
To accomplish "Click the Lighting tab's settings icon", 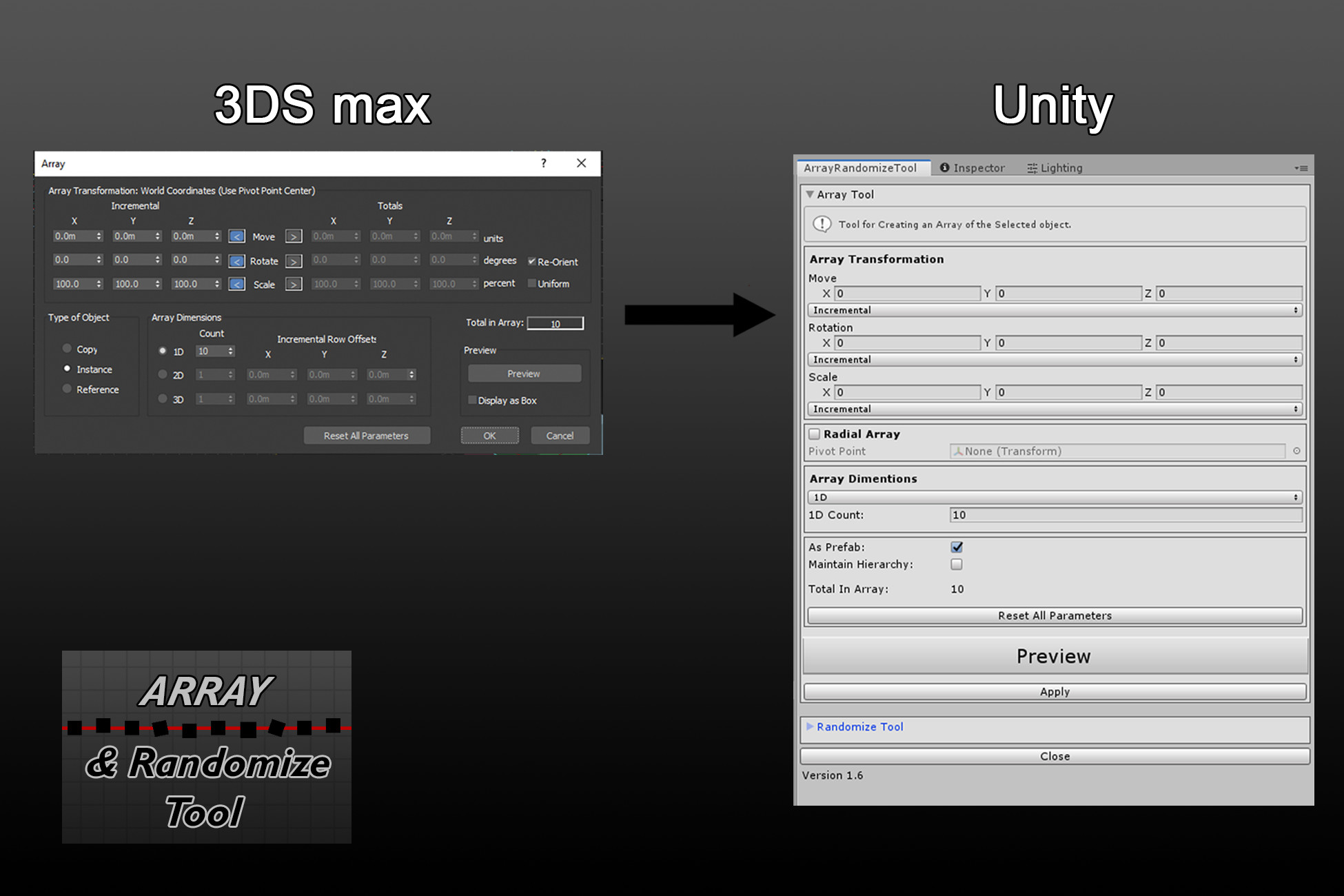I will click(1032, 168).
